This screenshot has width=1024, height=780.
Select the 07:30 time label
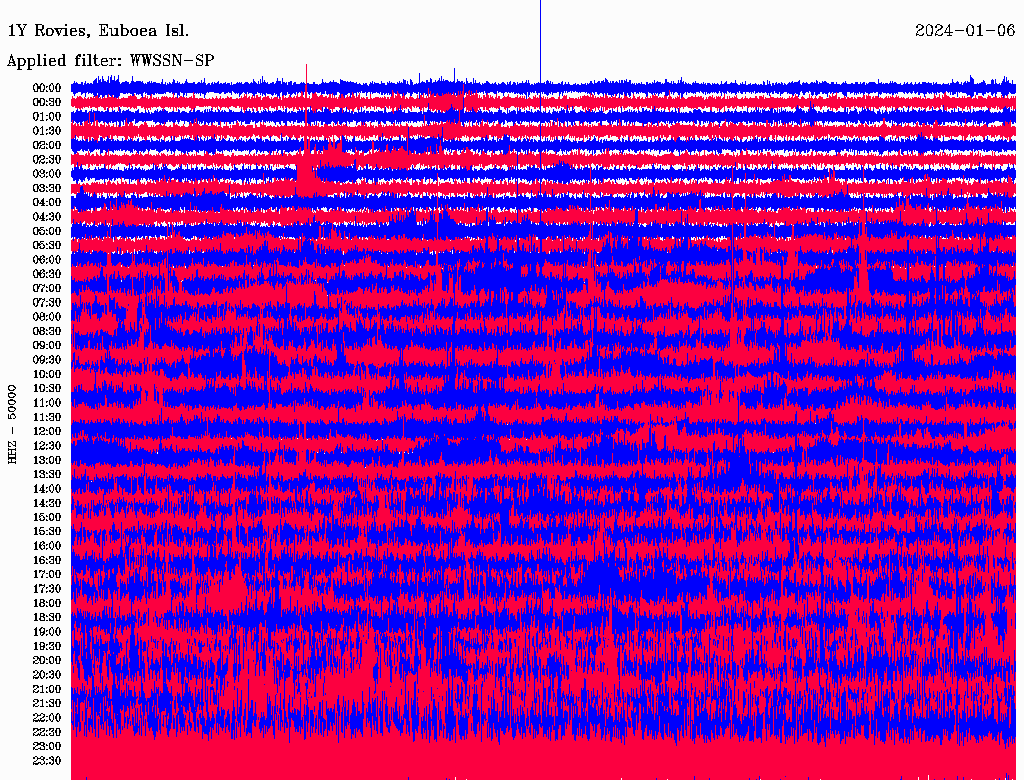click(x=47, y=303)
